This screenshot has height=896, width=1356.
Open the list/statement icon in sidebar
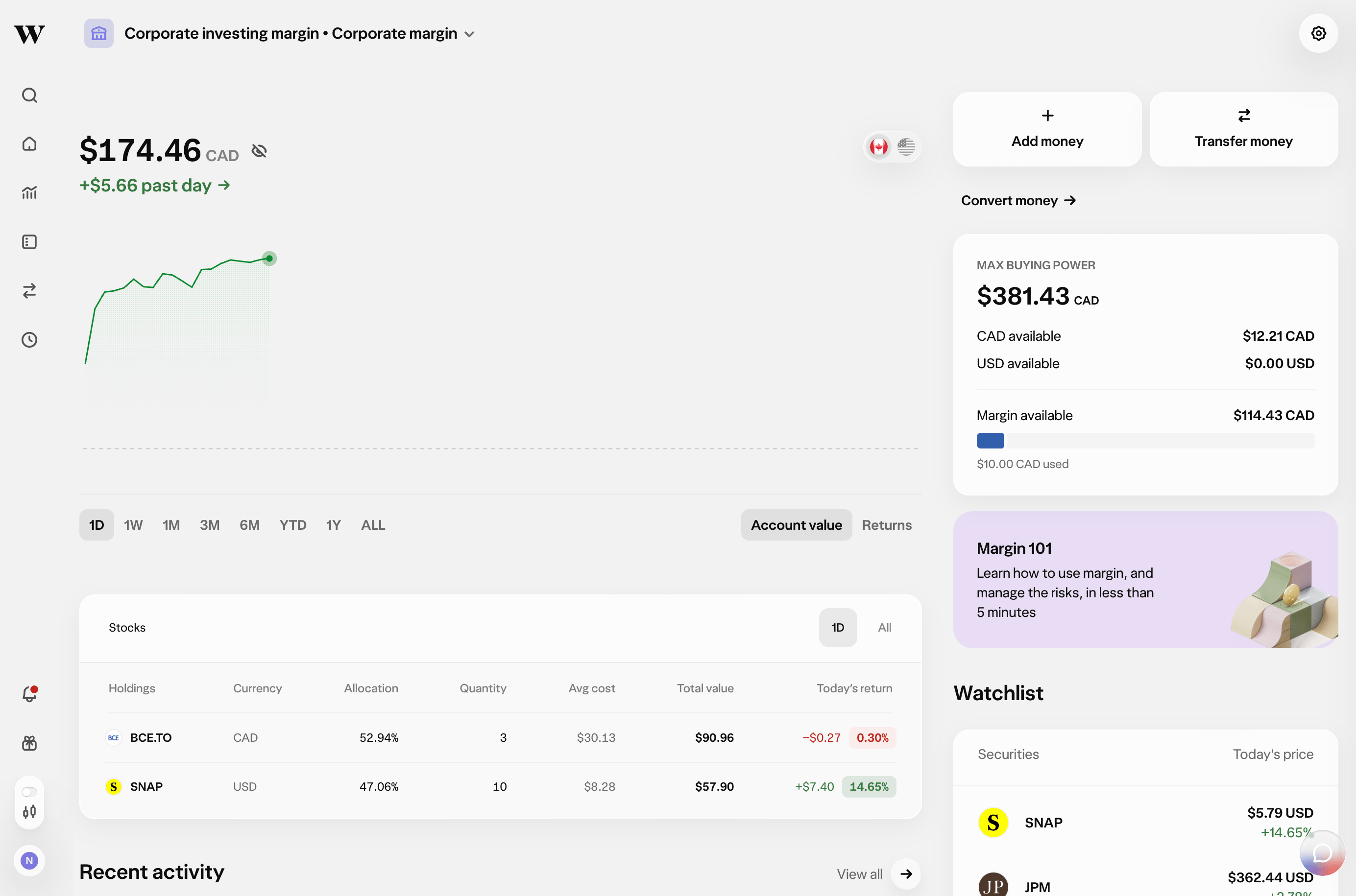click(x=29, y=242)
